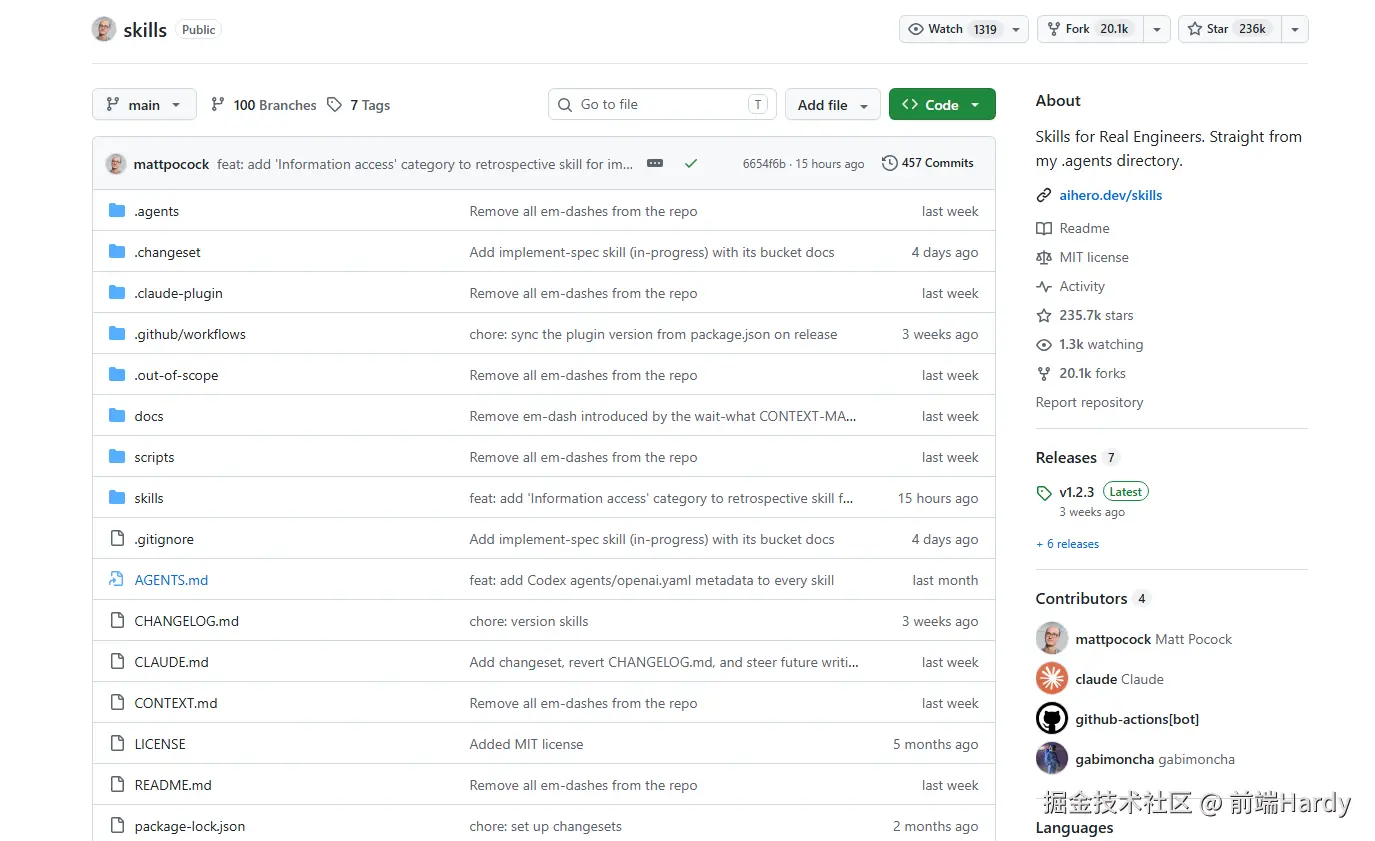Screen dimensions: 1375x841
Task: Click the green commit status checkmark
Action: (691, 163)
